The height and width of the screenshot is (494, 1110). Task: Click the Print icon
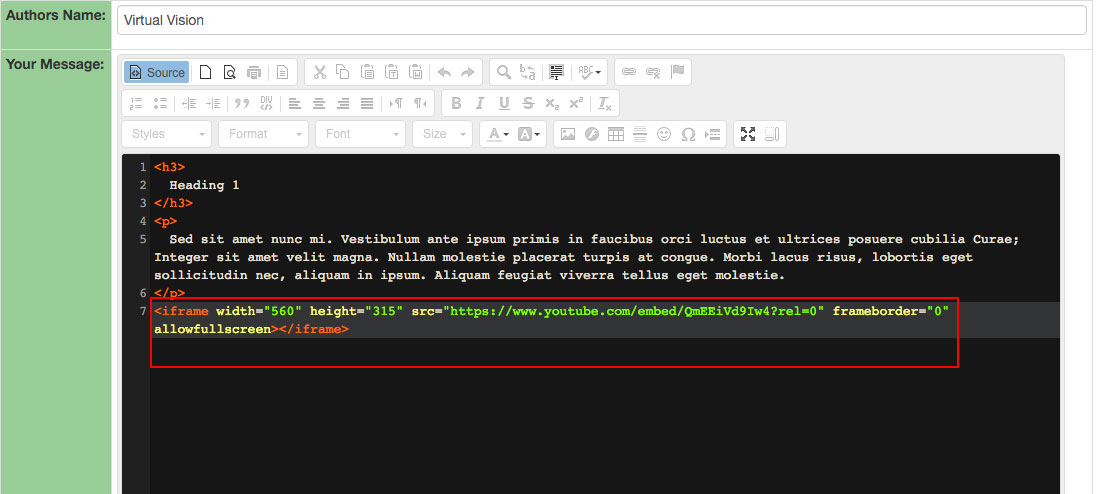[x=254, y=72]
